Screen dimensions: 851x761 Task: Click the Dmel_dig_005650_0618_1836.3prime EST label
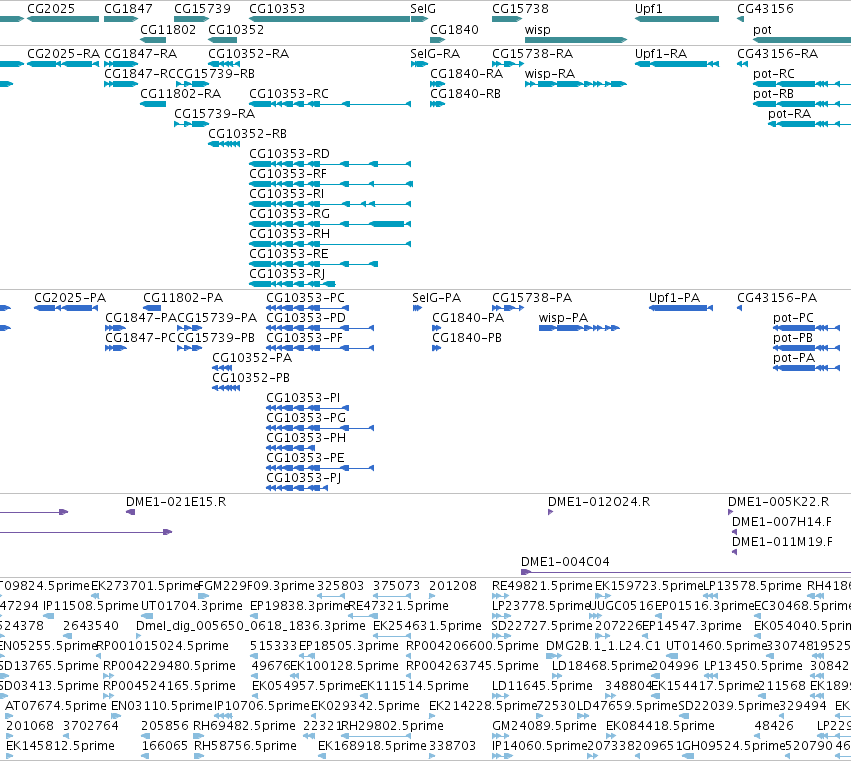(251, 626)
